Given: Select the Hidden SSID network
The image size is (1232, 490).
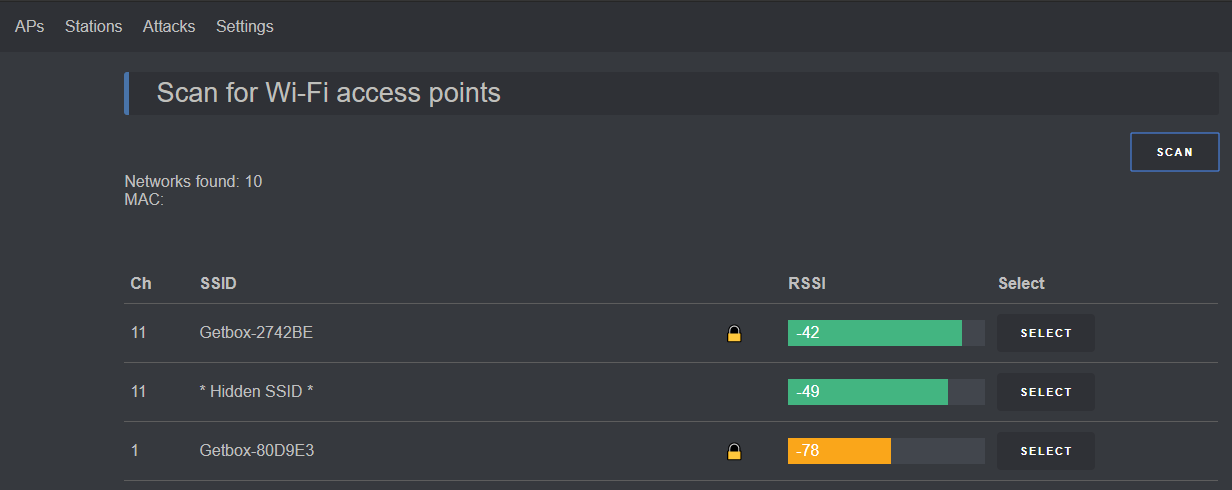Looking at the screenshot, I should (1046, 392).
